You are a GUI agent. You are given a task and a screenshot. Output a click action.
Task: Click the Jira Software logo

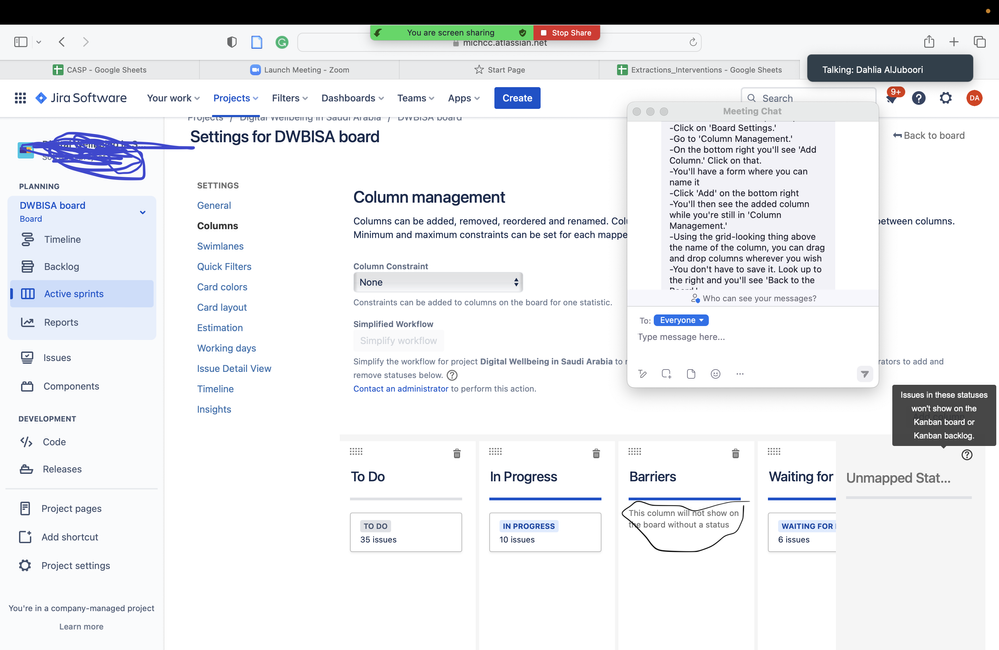(x=81, y=98)
